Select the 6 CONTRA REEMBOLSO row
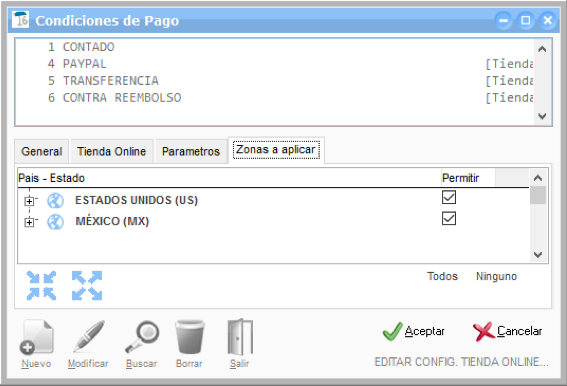567x386 pixels. (275, 98)
